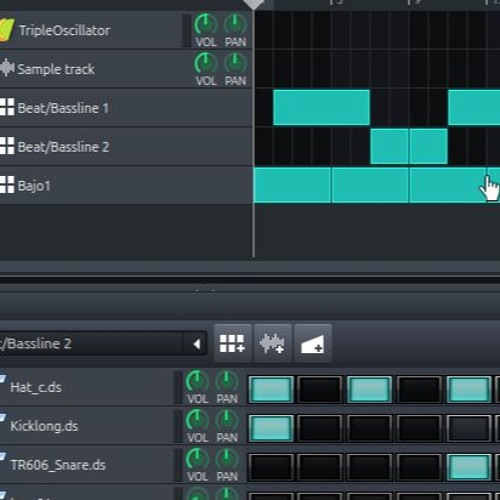Click the Sample track waveform icon
Image resolution: width=500 pixels, height=500 pixels.
[x=7, y=68]
